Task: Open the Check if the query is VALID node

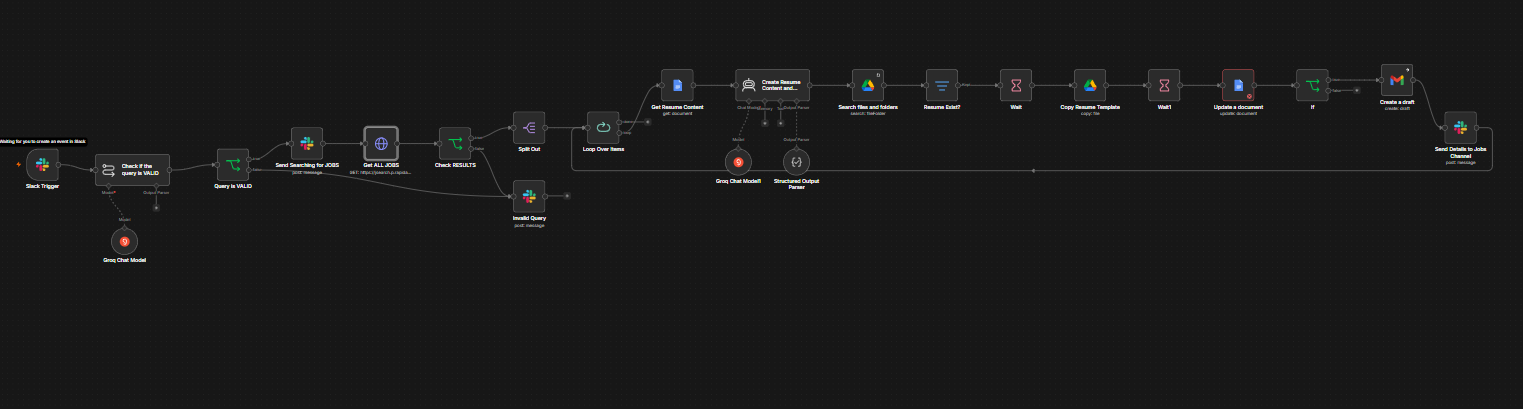Action: coord(132,170)
